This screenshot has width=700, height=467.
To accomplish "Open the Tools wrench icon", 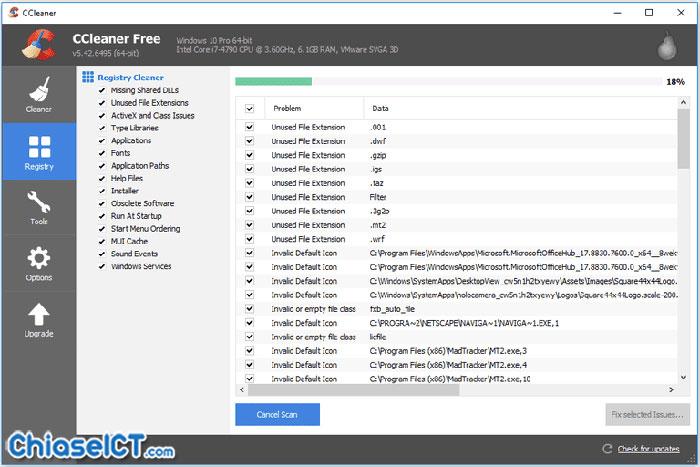I will click(x=39, y=202).
